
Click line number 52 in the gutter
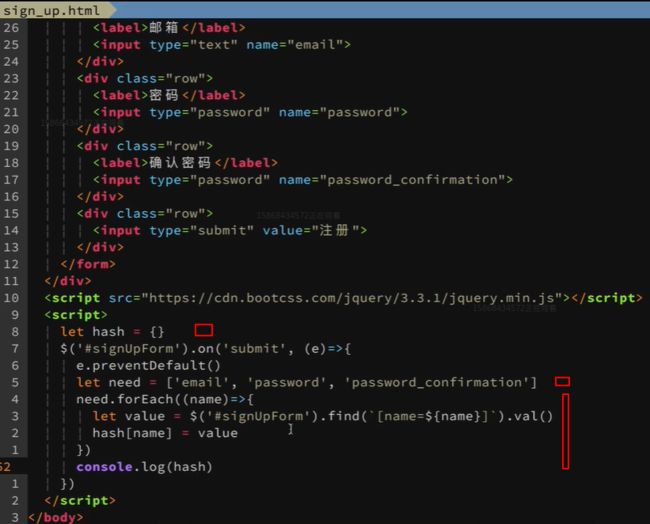(x=5, y=467)
